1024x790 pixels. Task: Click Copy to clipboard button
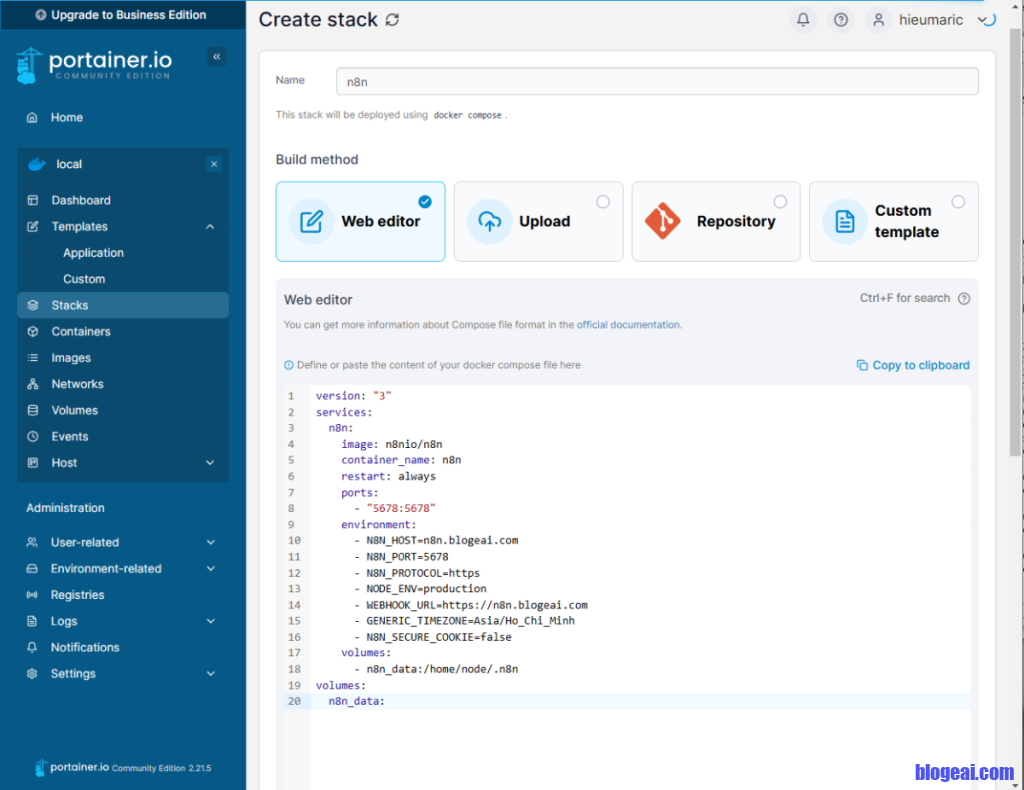pos(912,365)
